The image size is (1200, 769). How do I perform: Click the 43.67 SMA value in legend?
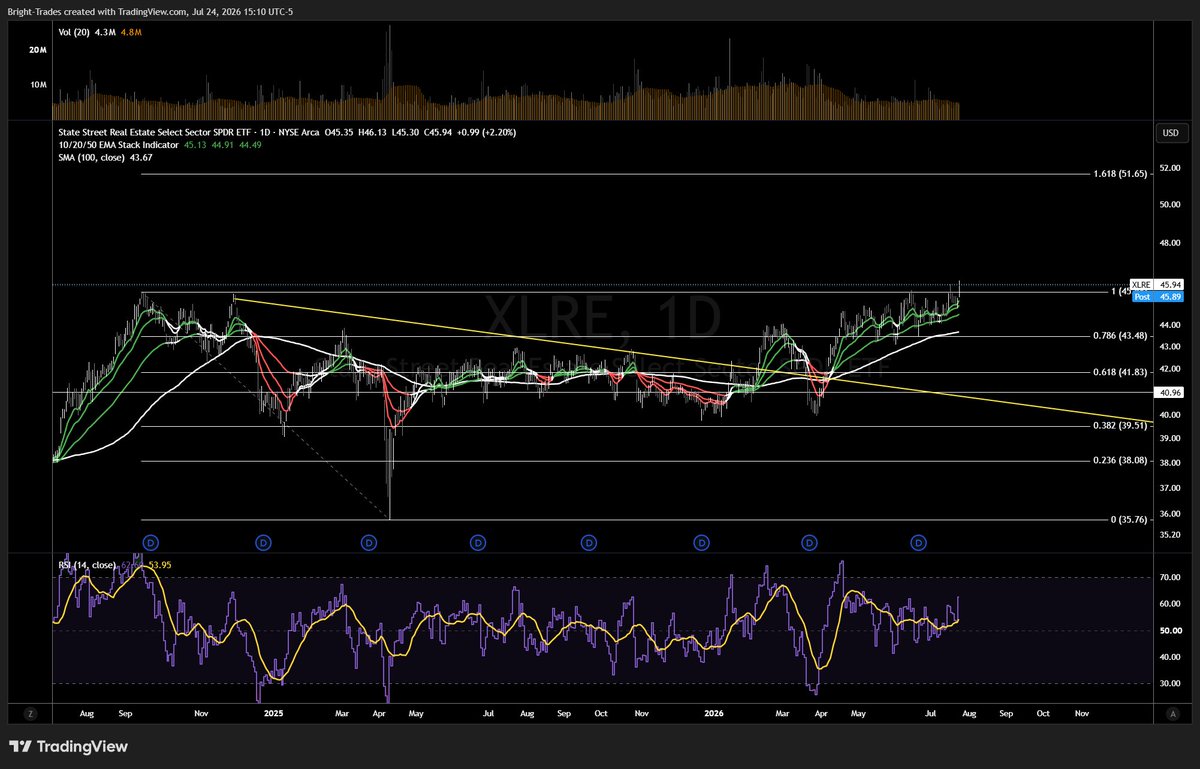(x=140, y=158)
